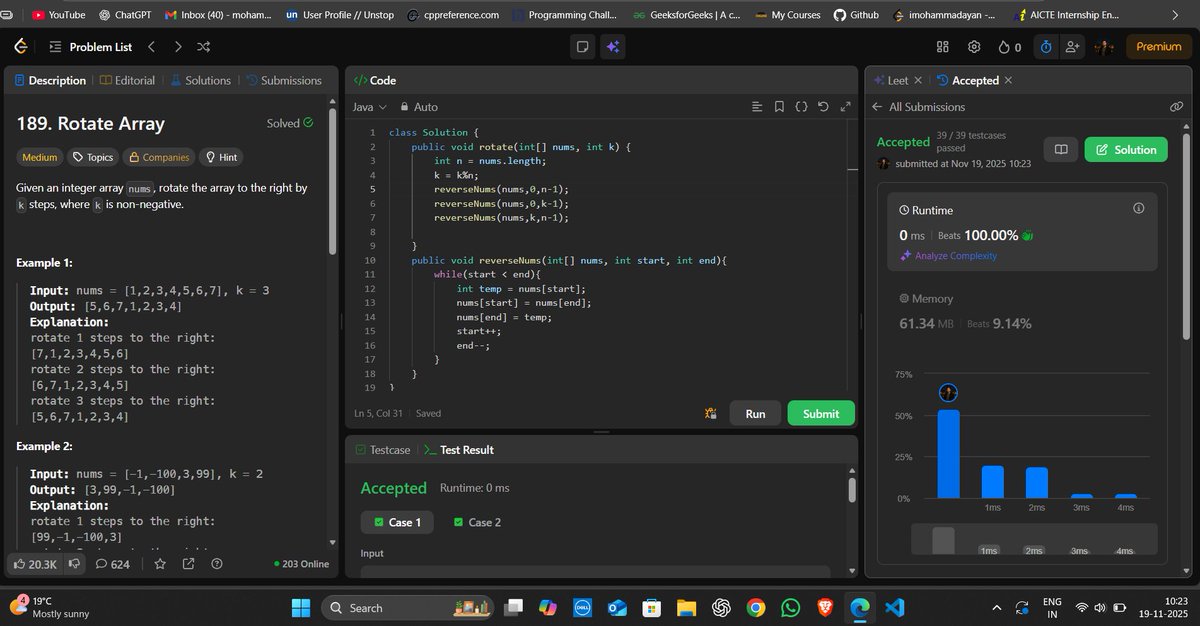Image resolution: width=1200 pixels, height=626 pixels.
Task: Click the taskbar Search box
Action: point(406,608)
